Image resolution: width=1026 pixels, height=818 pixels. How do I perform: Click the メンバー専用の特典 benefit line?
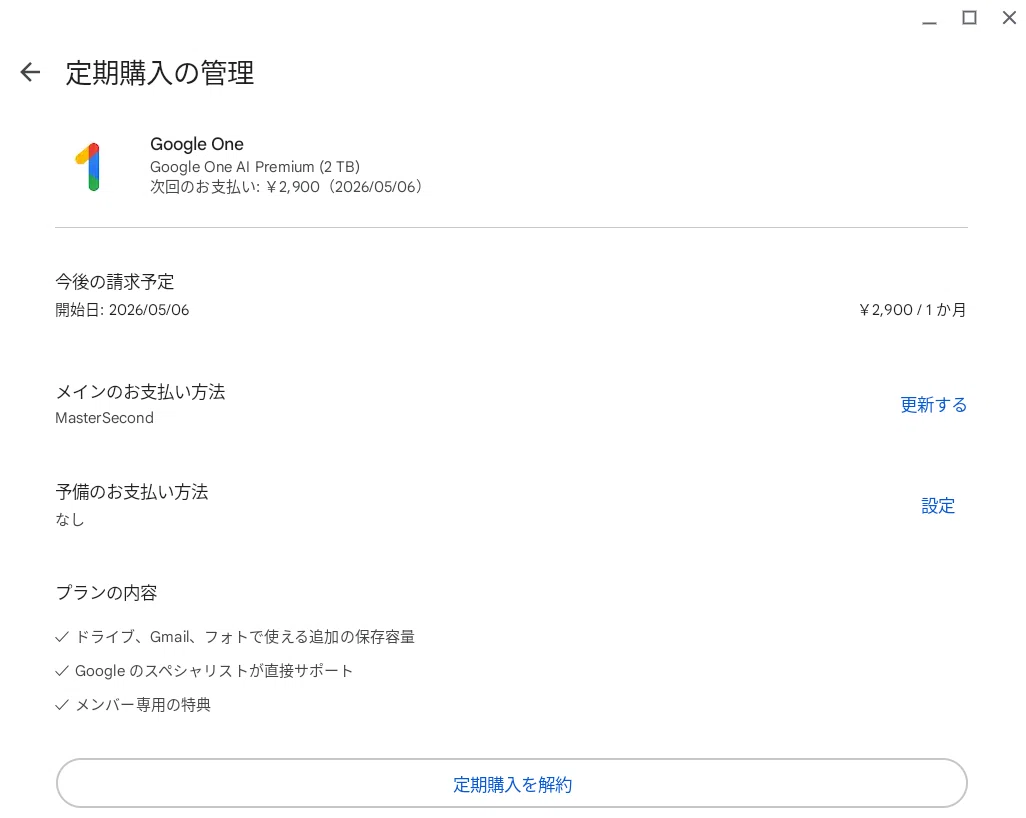[x=143, y=705]
